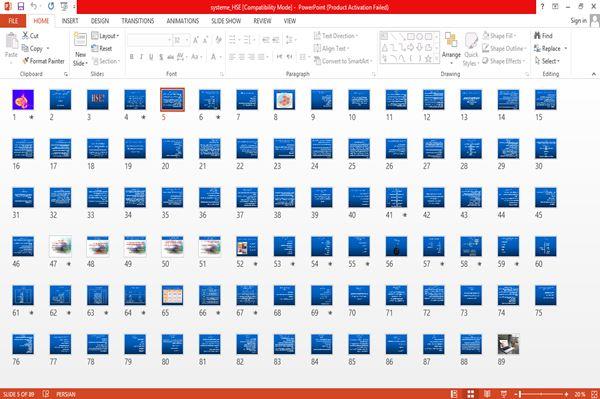
Task: Open the Arrange options
Action: tap(451, 48)
